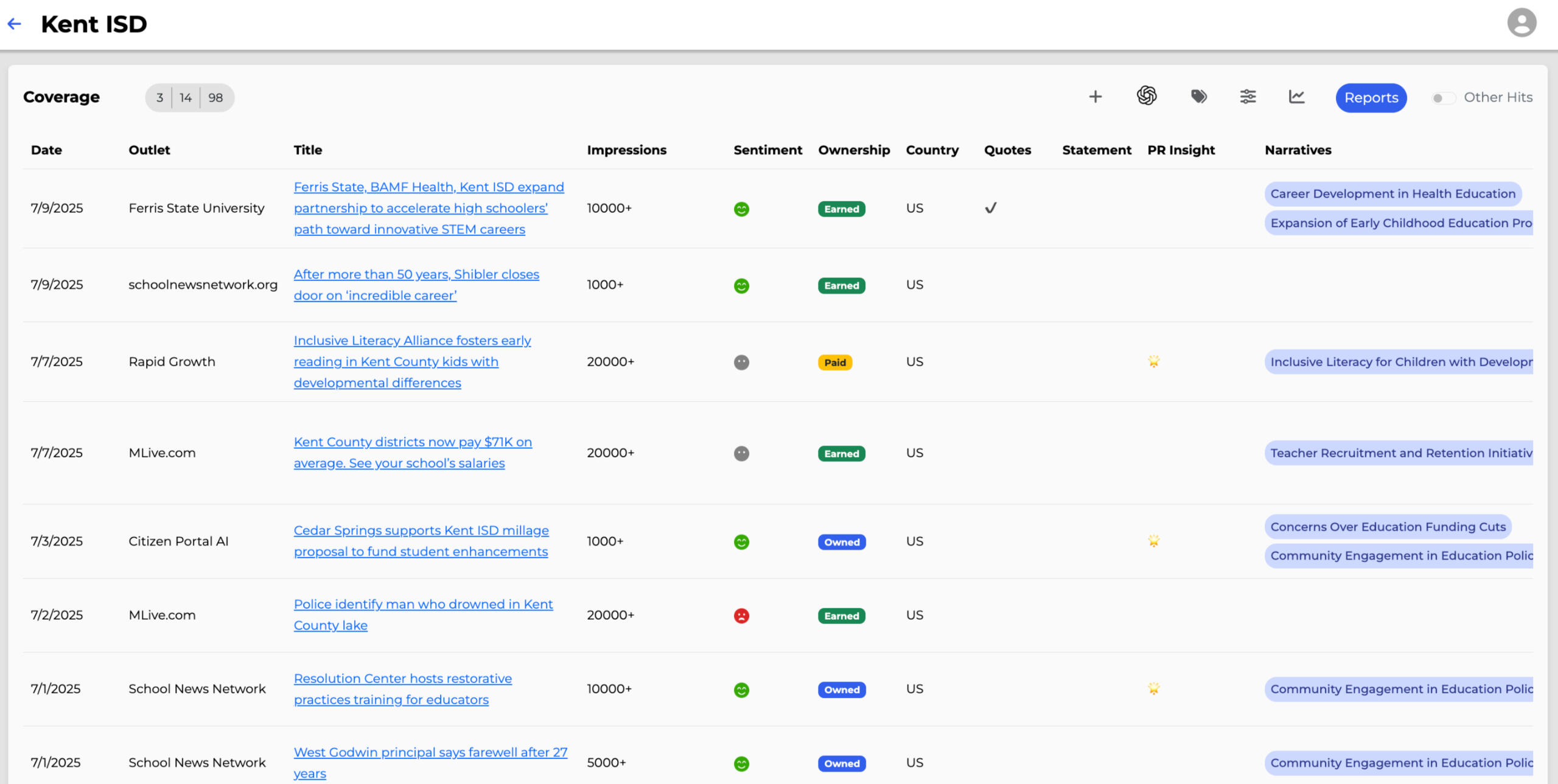This screenshot has width=1558, height=784.
Task: Click the green sentiment emoji on Shibler article row
Action: [741, 285]
